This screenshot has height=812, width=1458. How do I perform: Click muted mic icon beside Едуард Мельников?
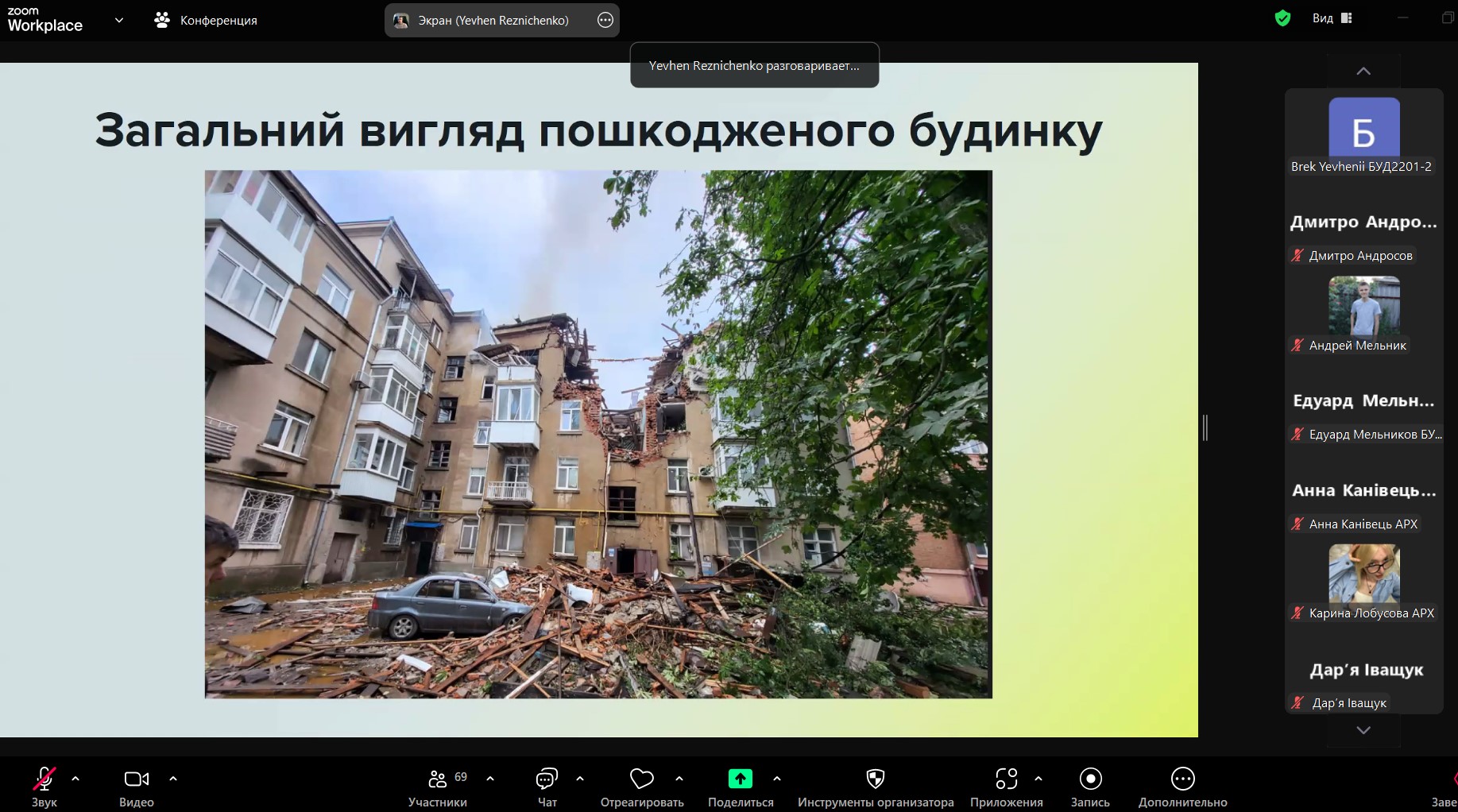tap(1298, 435)
